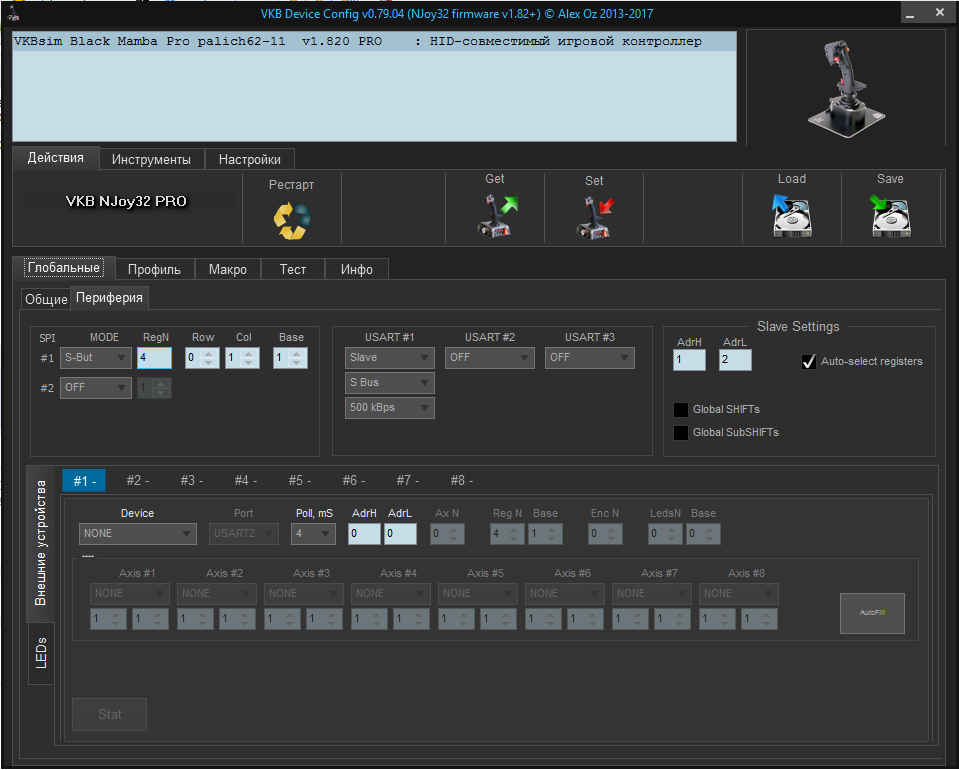Switch to Общие sub-tab

46,300
